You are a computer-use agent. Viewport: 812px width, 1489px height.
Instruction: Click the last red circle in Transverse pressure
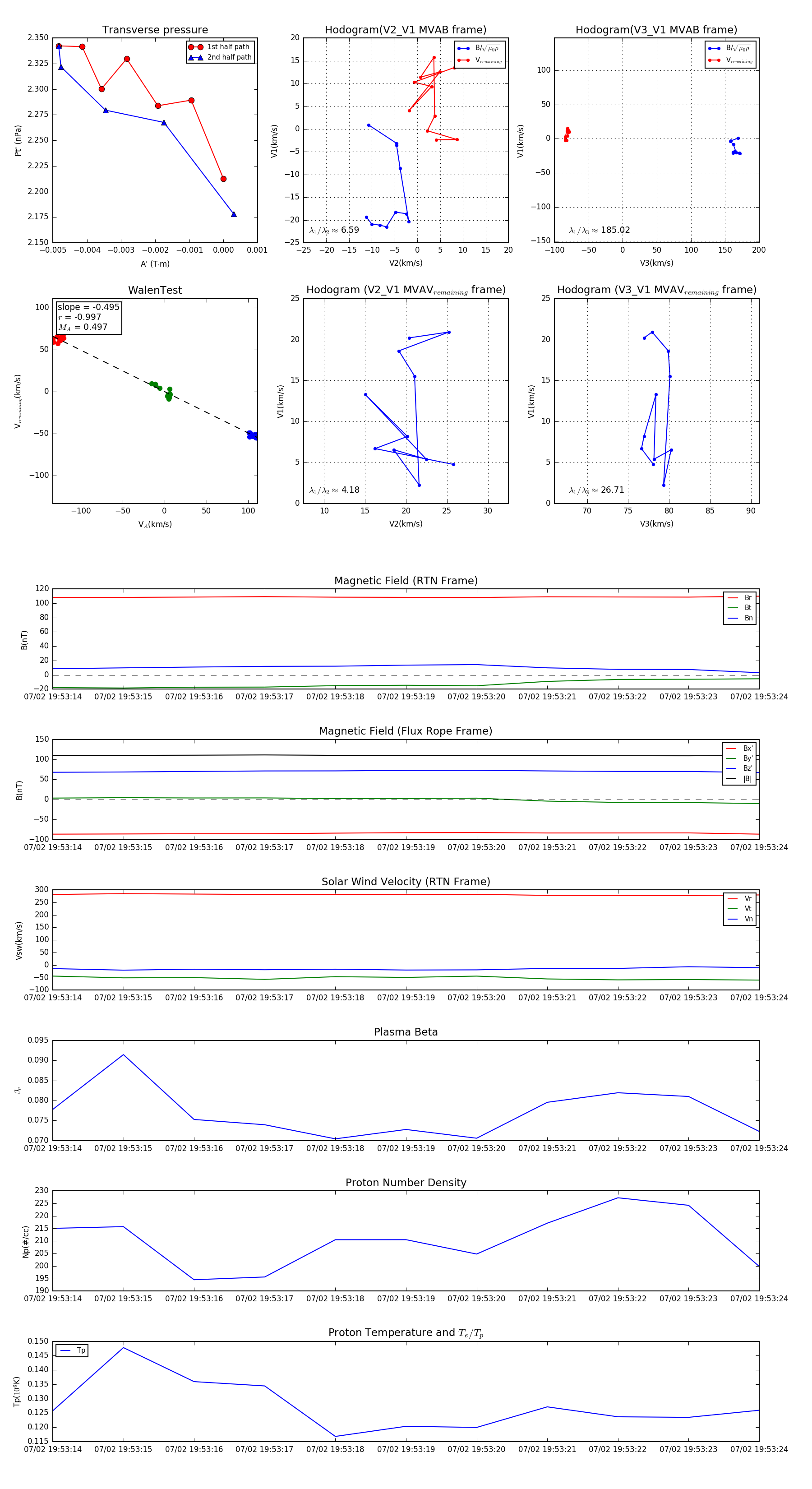tap(223, 179)
